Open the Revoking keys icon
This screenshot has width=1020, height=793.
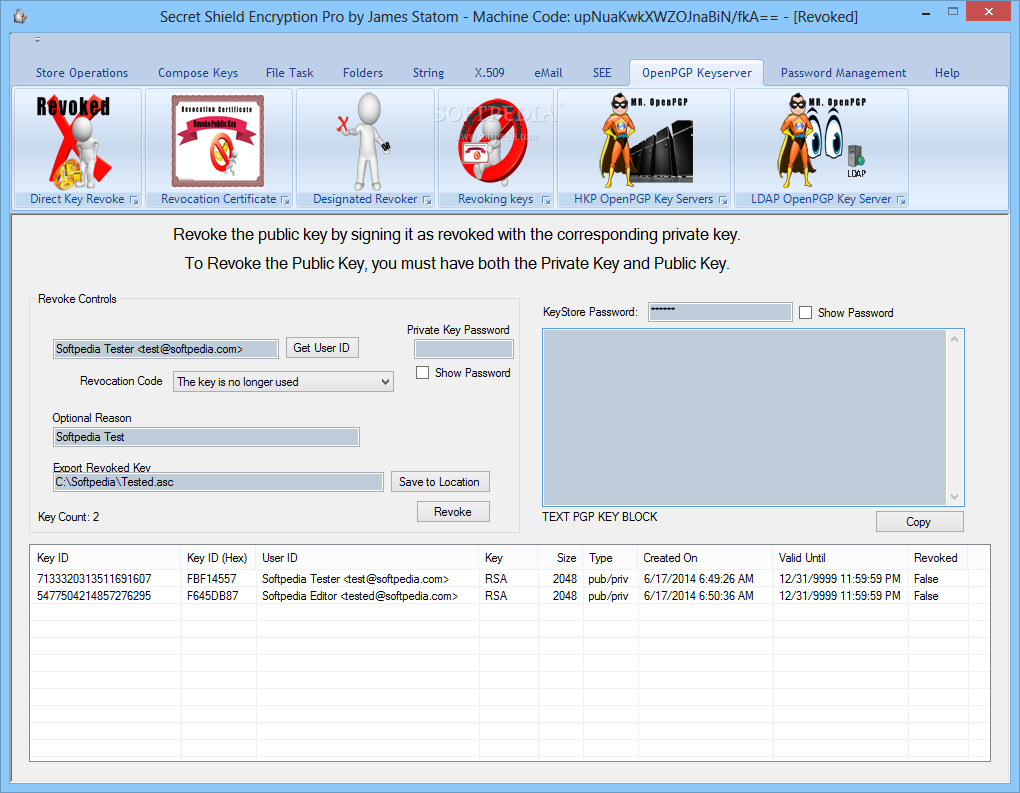point(495,141)
